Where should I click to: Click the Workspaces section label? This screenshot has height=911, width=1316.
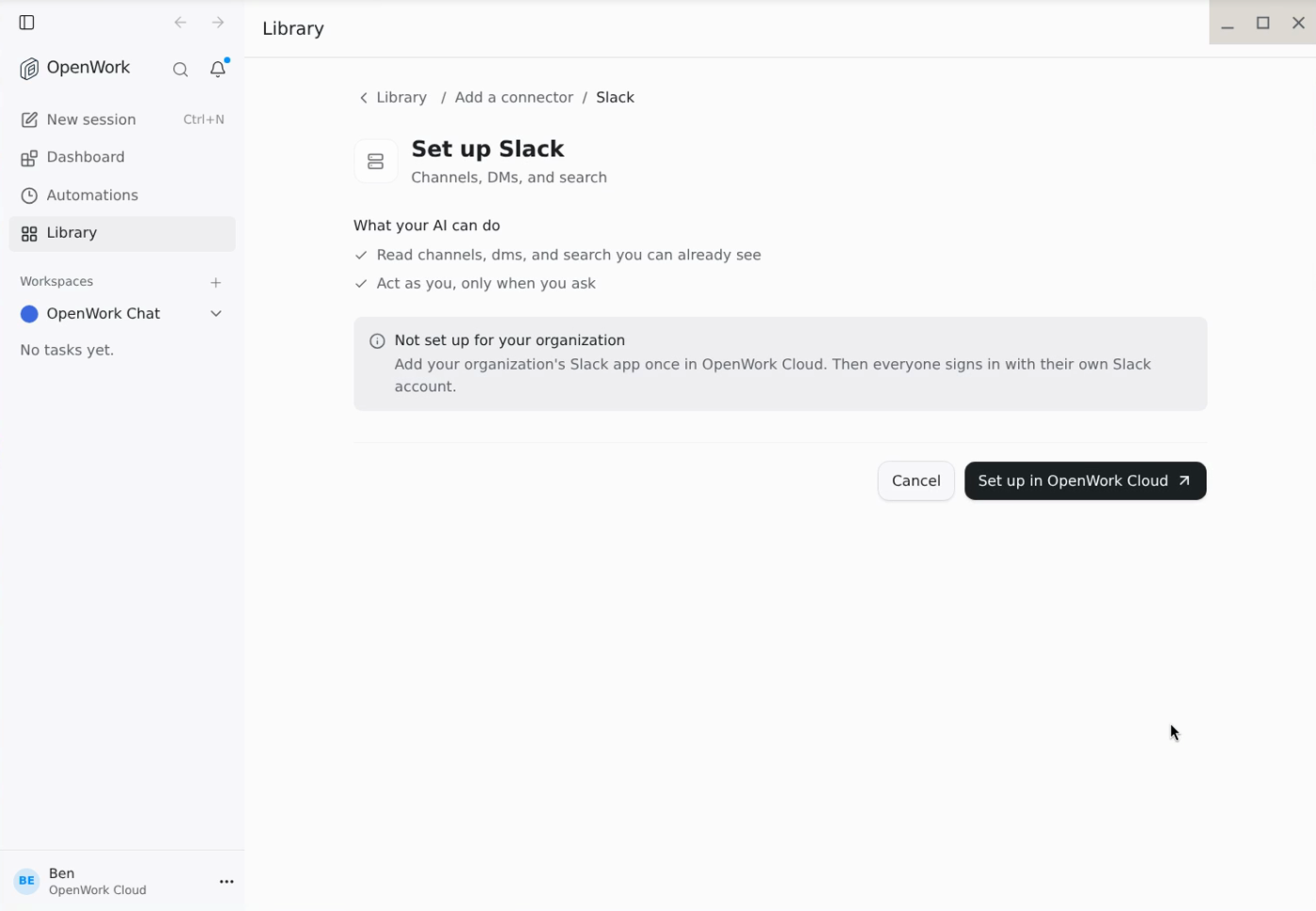click(x=56, y=282)
